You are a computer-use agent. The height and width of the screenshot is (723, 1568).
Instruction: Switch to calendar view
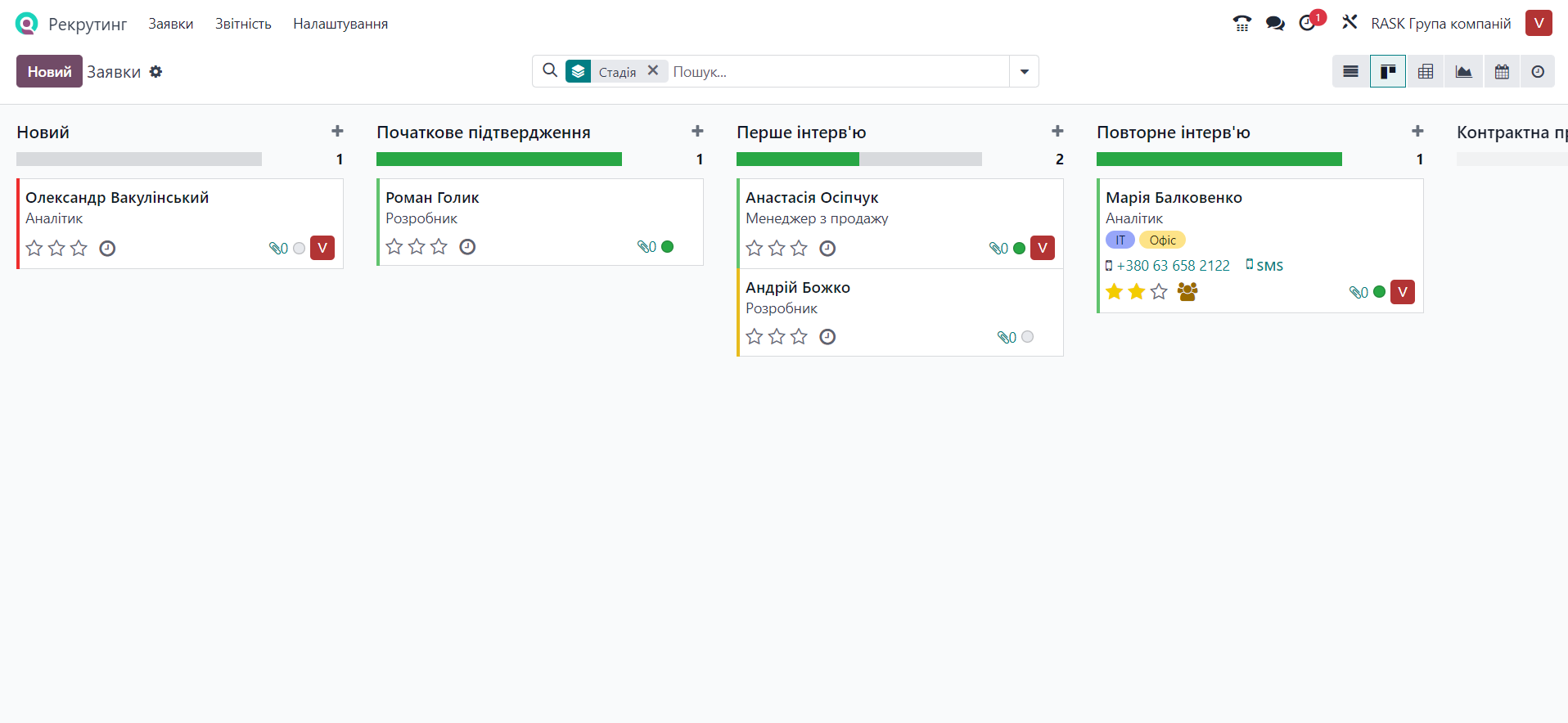click(1502, 72)
